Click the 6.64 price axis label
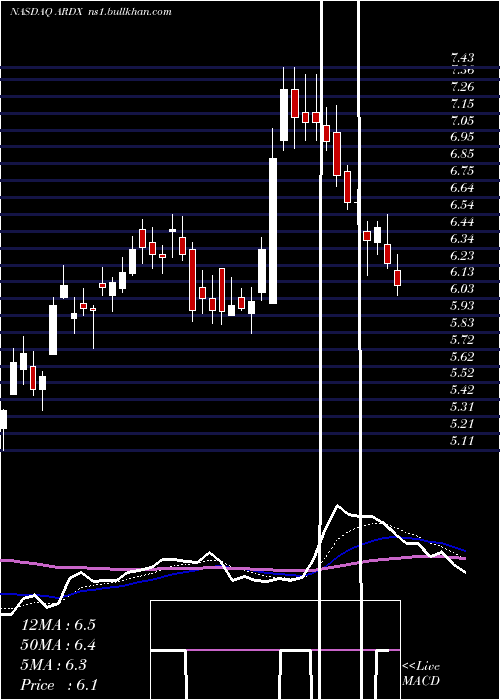Screen dimensions: 500x700 [x=462, y=188]
